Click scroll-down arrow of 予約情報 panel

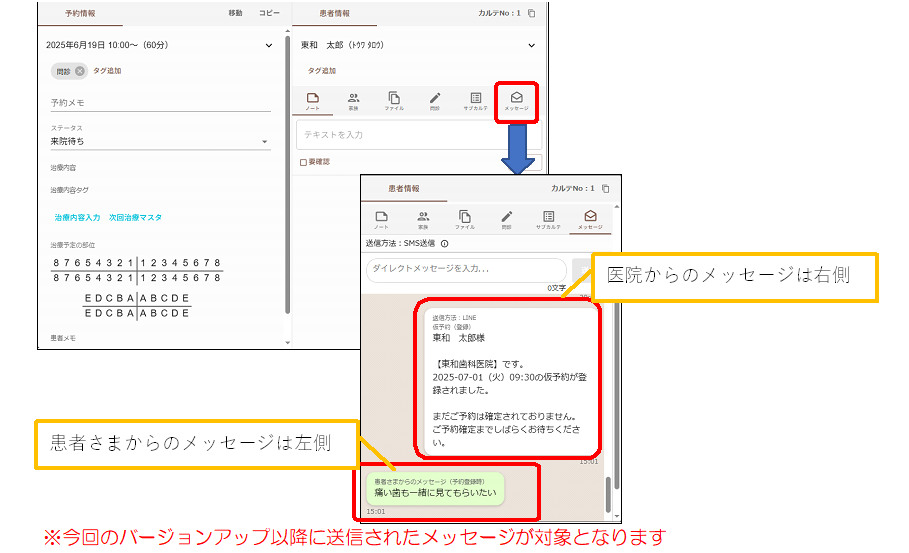pyautogui.click(x=288, y=343)
